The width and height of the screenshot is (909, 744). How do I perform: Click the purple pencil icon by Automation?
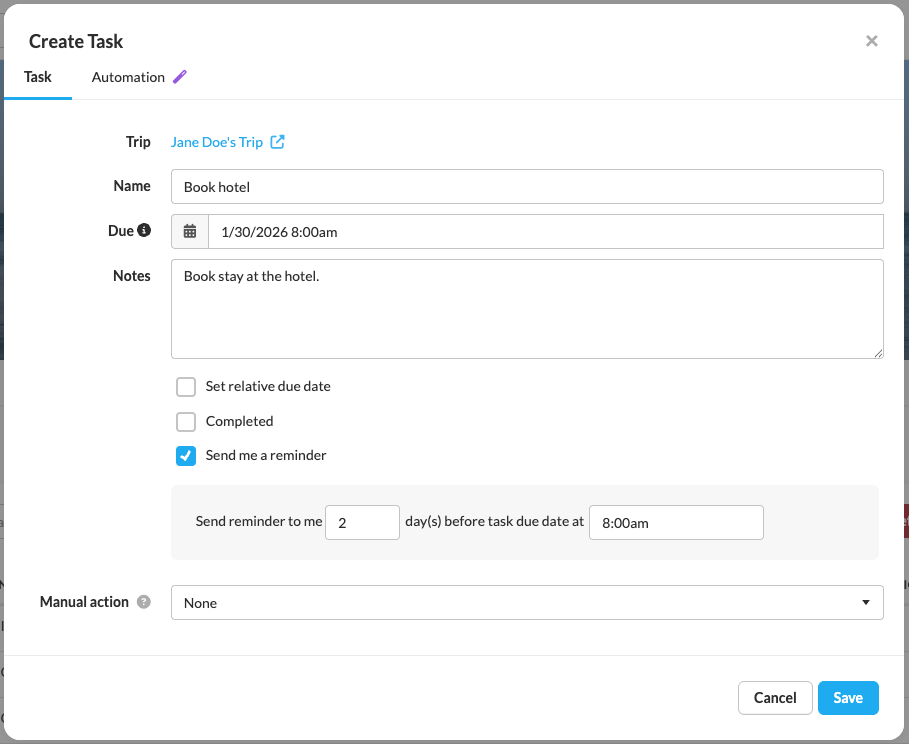click(x=180, y=77)
